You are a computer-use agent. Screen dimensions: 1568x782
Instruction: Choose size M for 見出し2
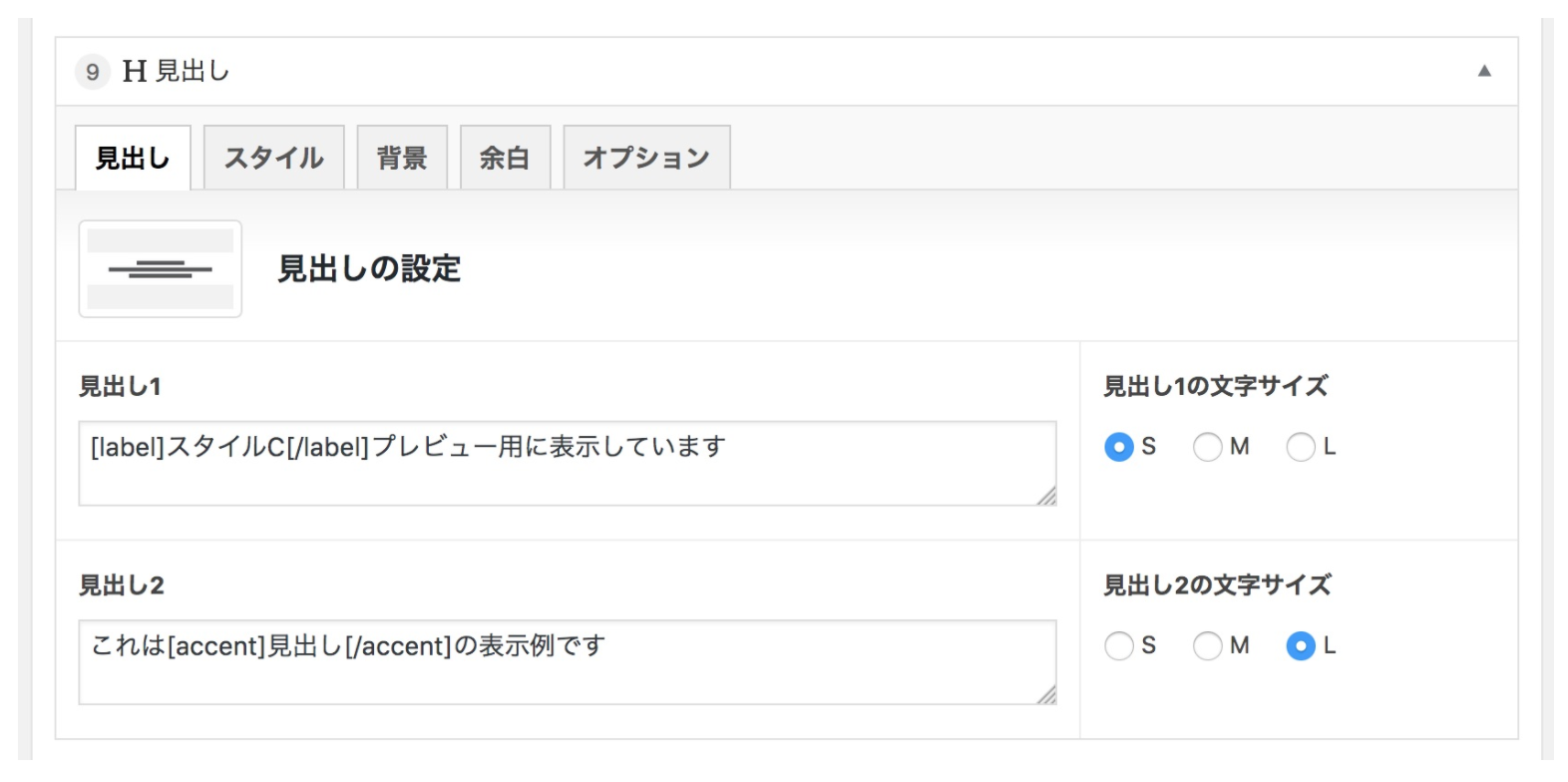click(1207, 646)
